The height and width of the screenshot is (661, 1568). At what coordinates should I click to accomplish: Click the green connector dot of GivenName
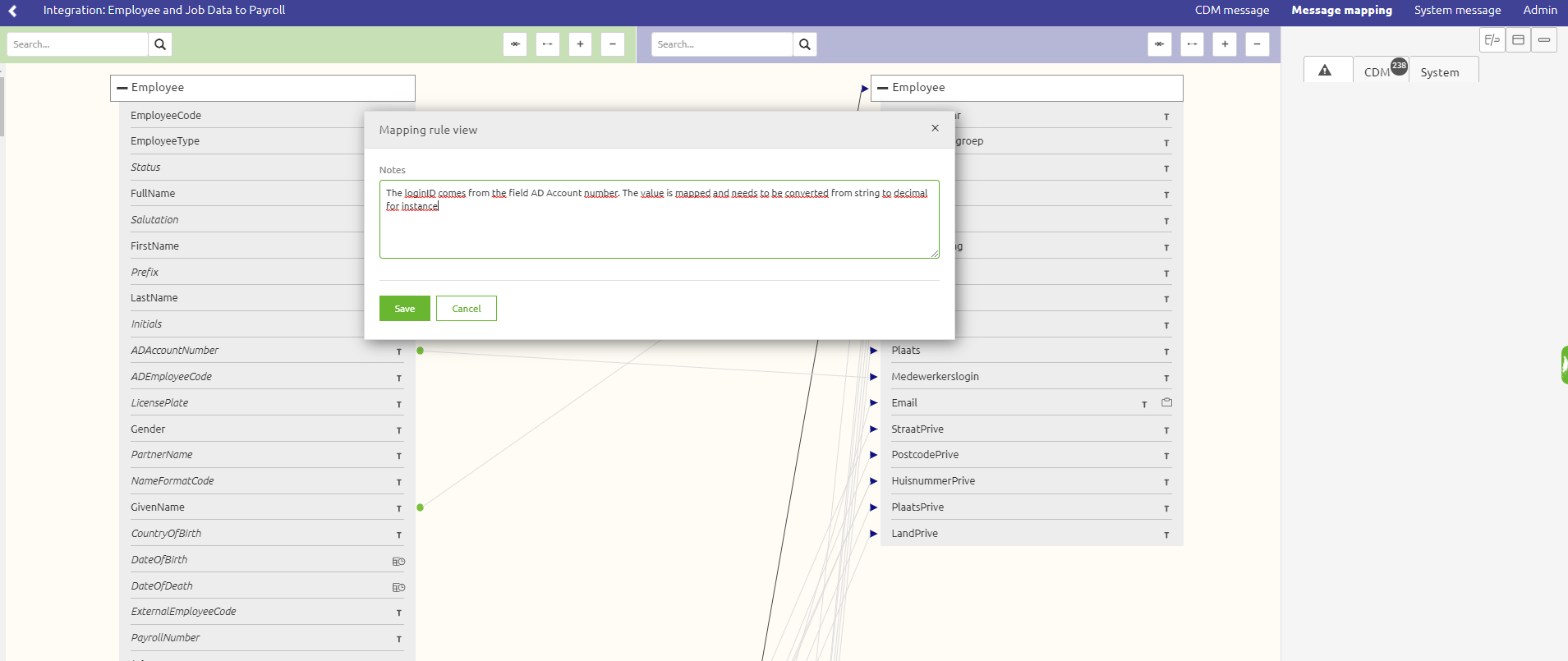[x=420, y=507]
